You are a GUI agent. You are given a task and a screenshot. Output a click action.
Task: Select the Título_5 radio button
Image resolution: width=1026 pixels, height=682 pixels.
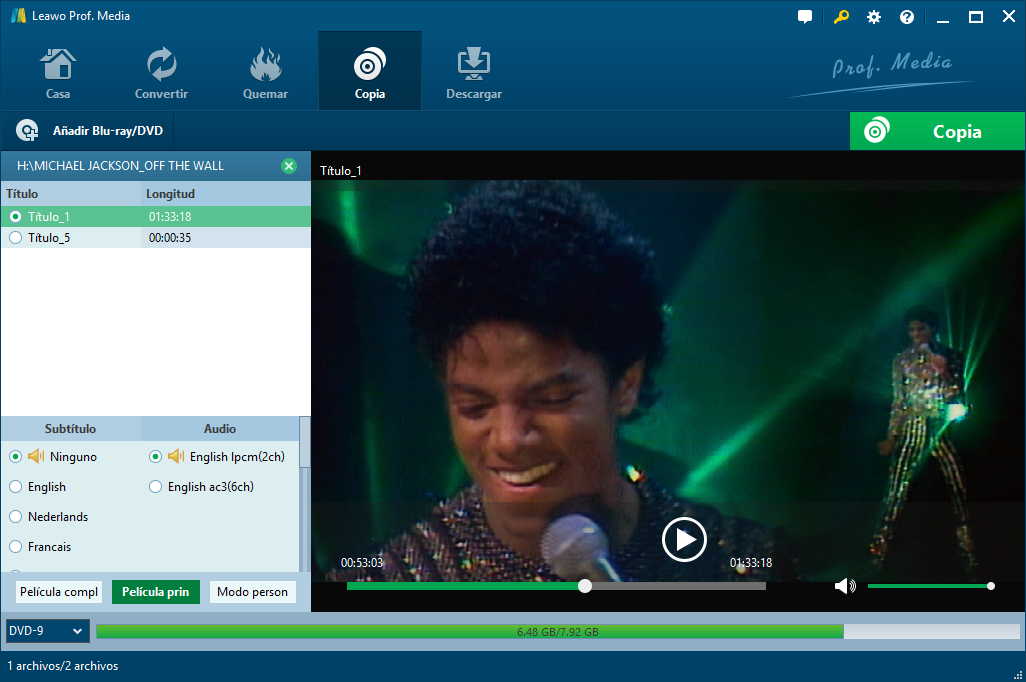15,238
